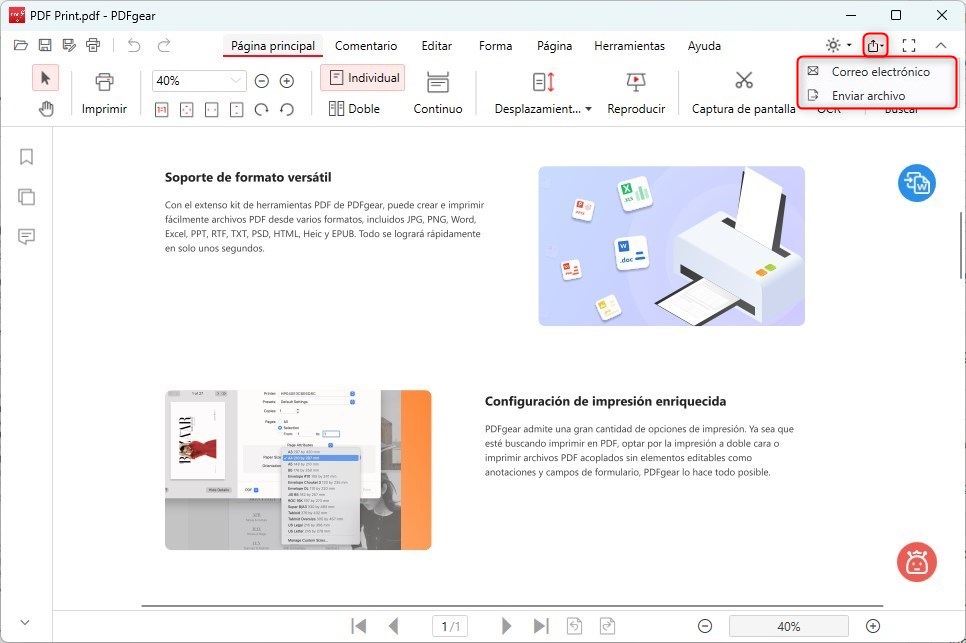
Task: Go to the next page
Action: click(506, 626)
